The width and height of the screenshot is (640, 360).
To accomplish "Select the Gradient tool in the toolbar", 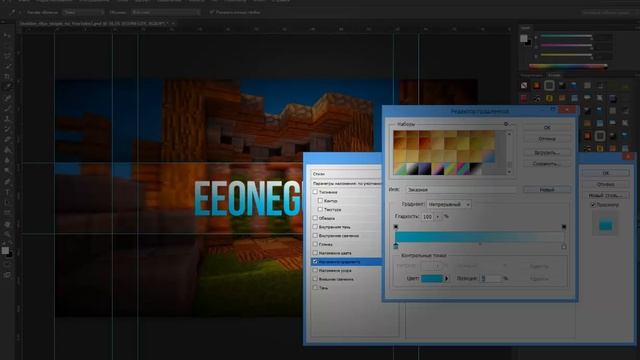I will [x=7, y=150].
